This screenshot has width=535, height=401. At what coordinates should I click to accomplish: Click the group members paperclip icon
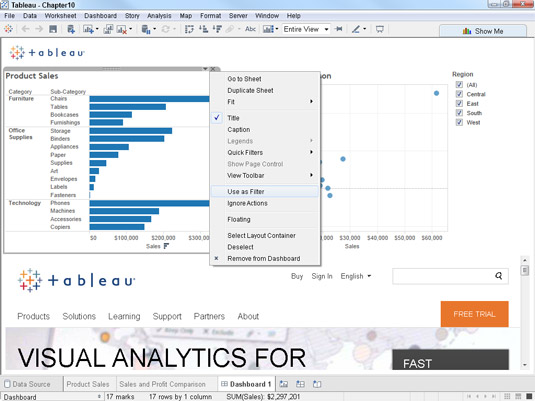click(230, 29)
